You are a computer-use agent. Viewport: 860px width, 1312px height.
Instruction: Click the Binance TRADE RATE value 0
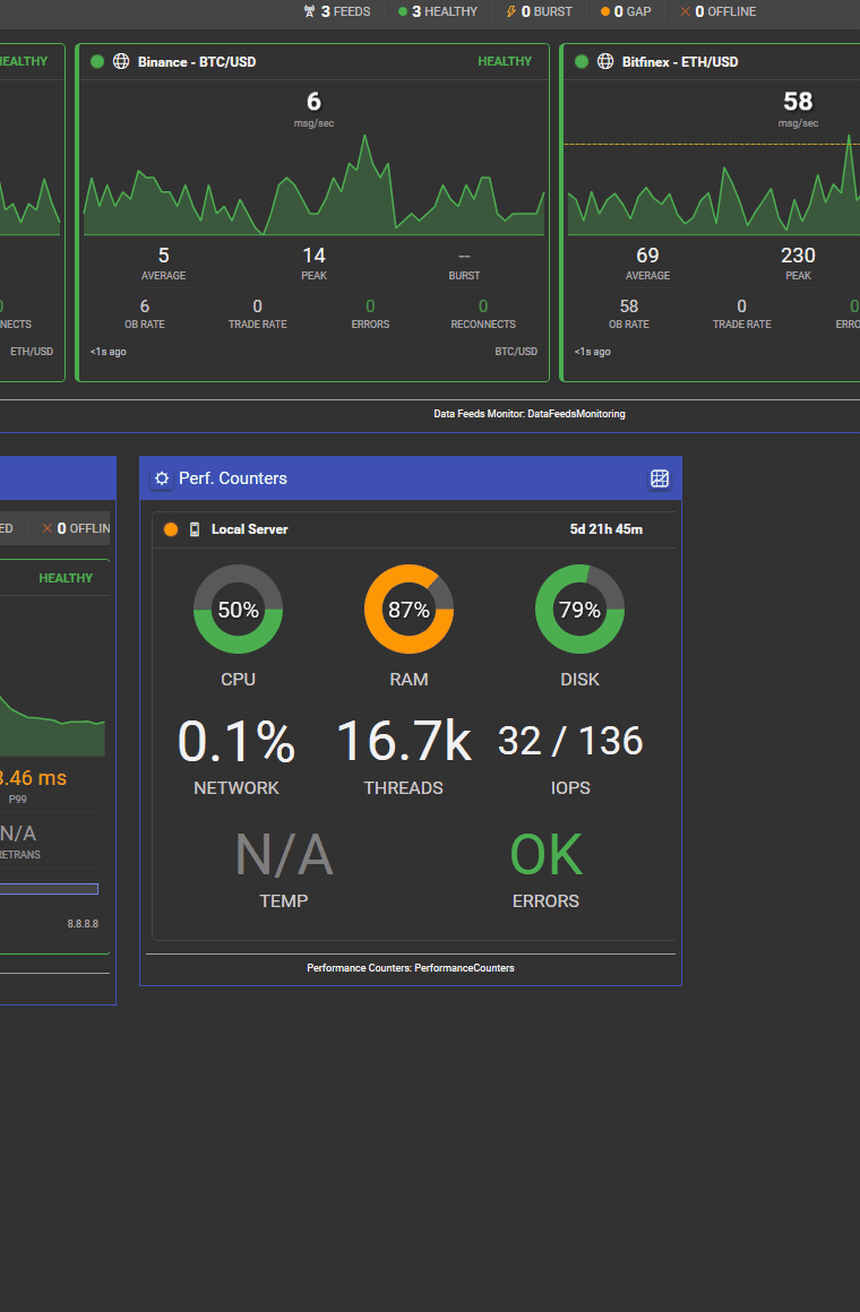(258, 306)
